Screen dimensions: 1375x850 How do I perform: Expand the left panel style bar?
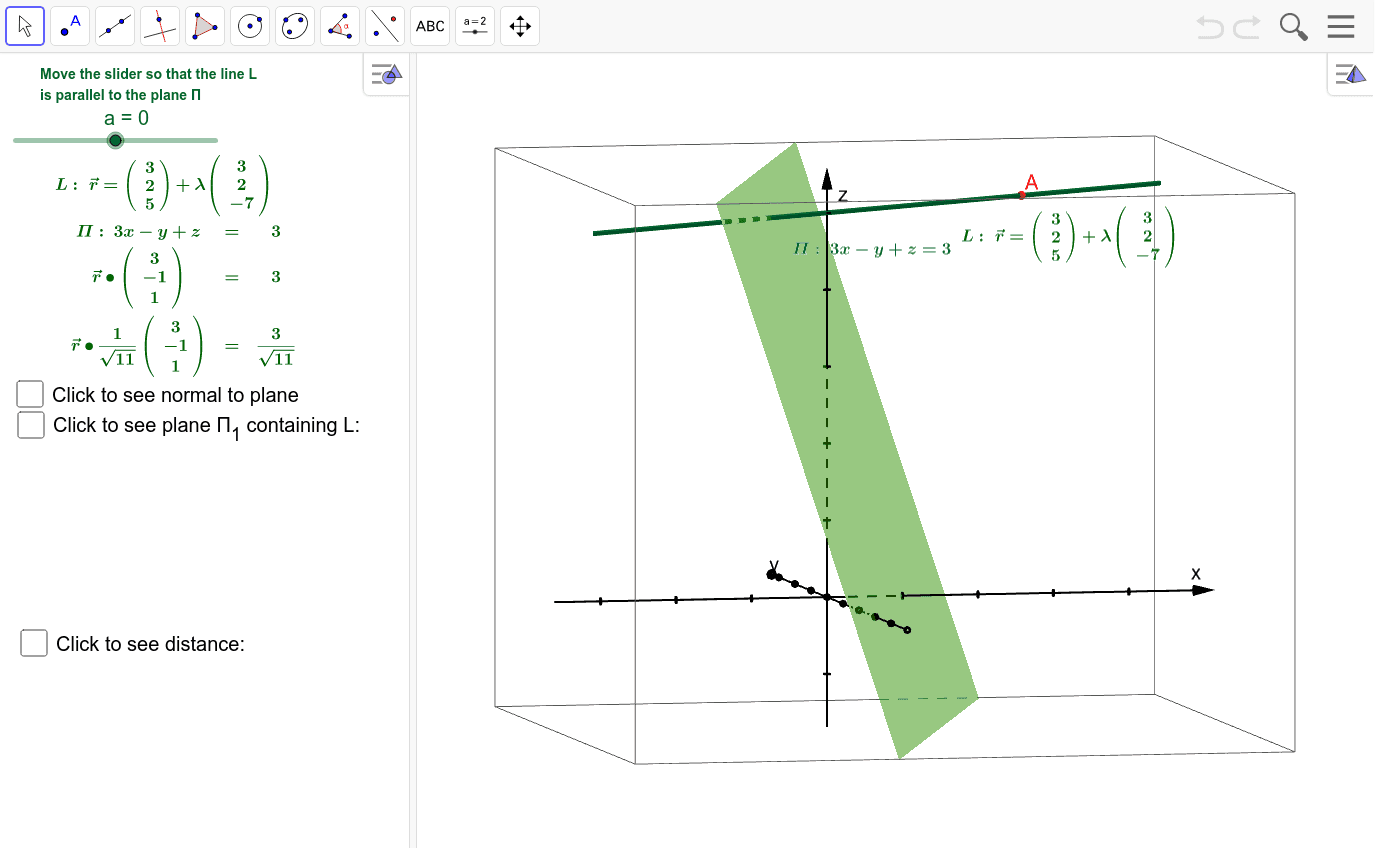[386, 73]
